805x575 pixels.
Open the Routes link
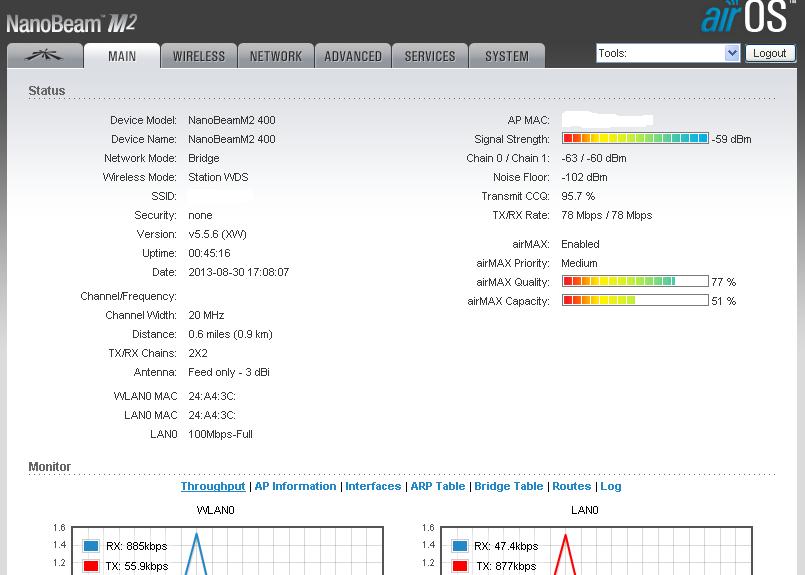(571, 486)
